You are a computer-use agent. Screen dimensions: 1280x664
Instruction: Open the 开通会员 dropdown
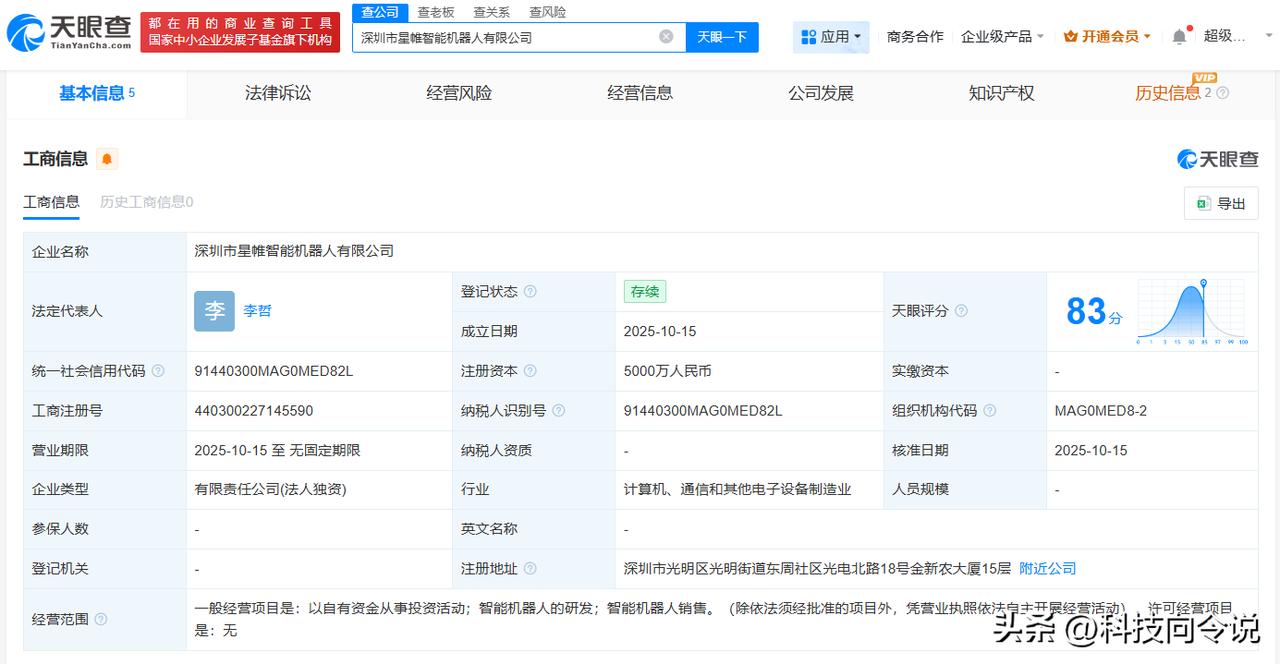click(x=1107, y=37)
